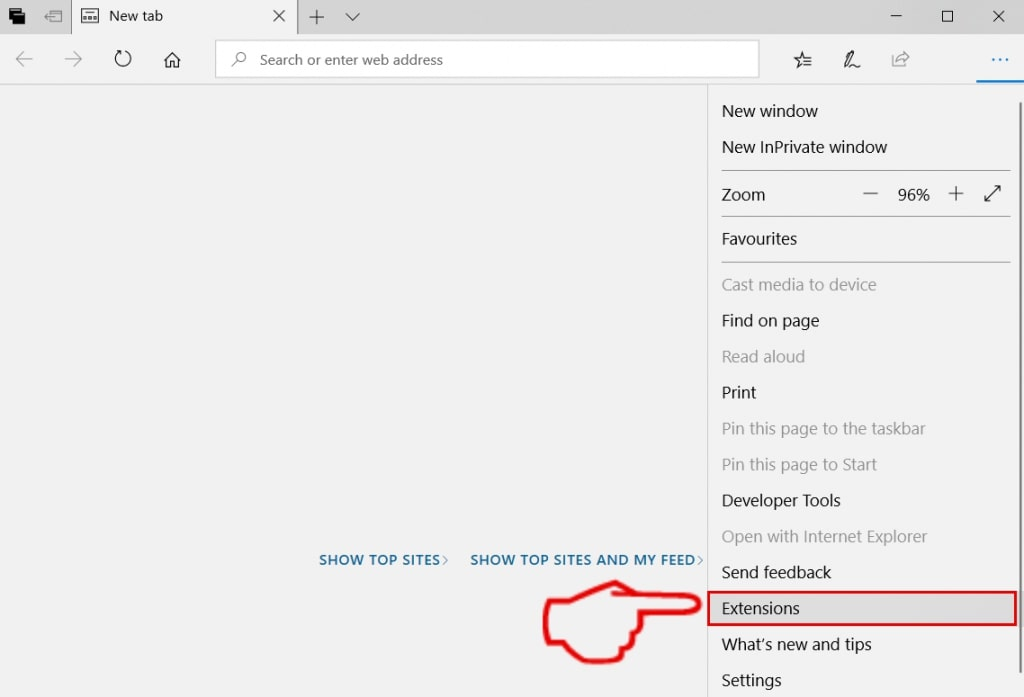
Task: Click the menu's vertical scrollbar
Action: [1020, 387]
